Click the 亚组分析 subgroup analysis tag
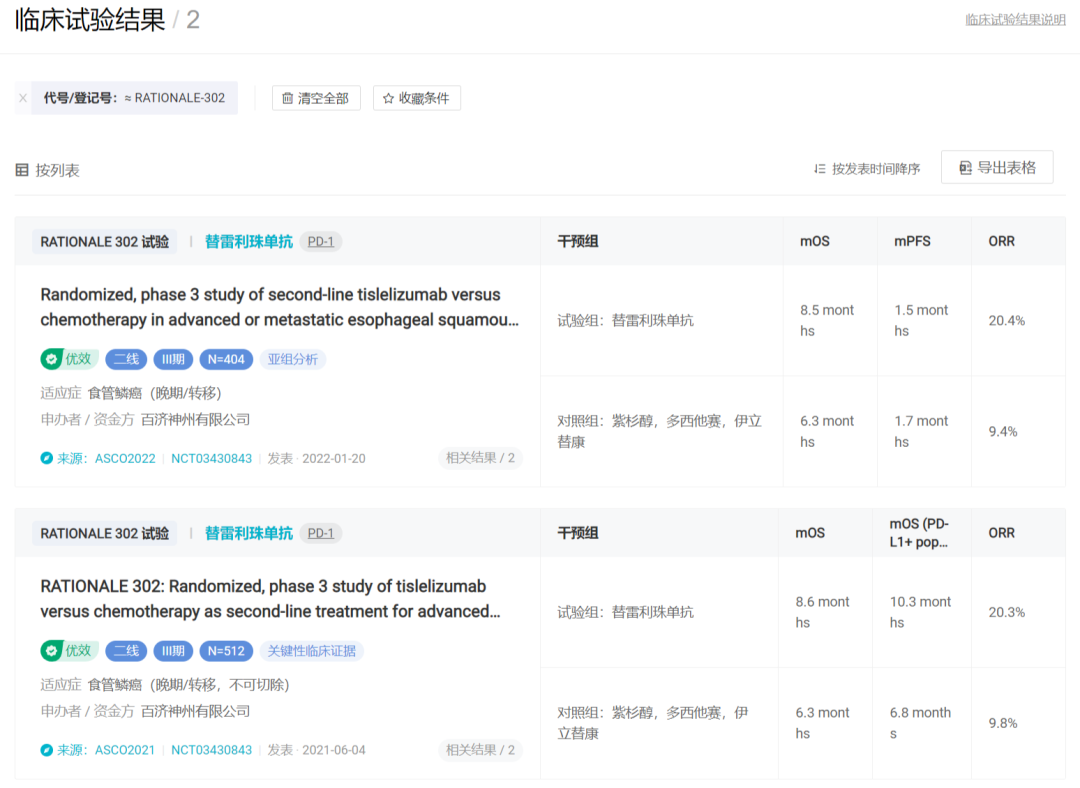 pos(293,359)
